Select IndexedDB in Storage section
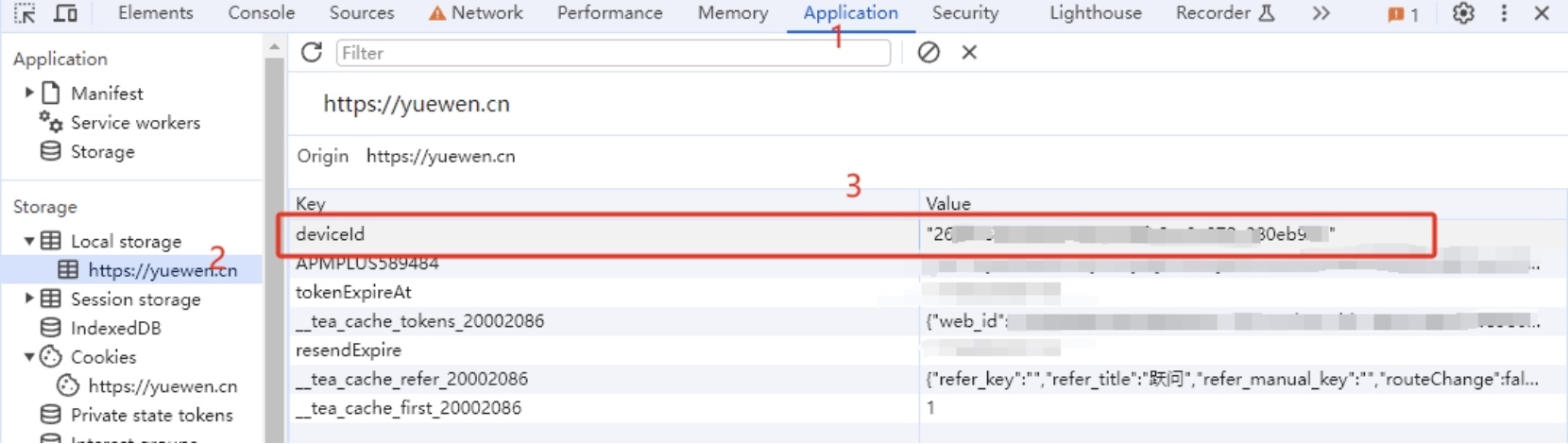Image resolution: width=1568 pixels, height=444 pixels. 115,329
